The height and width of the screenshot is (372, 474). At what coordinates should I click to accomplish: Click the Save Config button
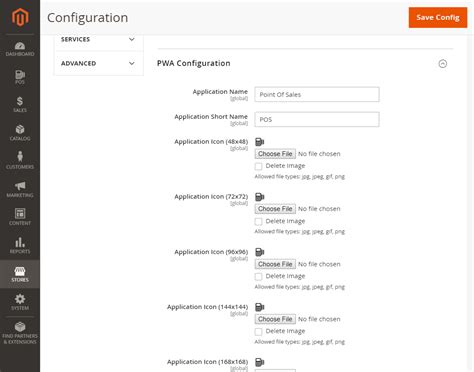(438, 17)
